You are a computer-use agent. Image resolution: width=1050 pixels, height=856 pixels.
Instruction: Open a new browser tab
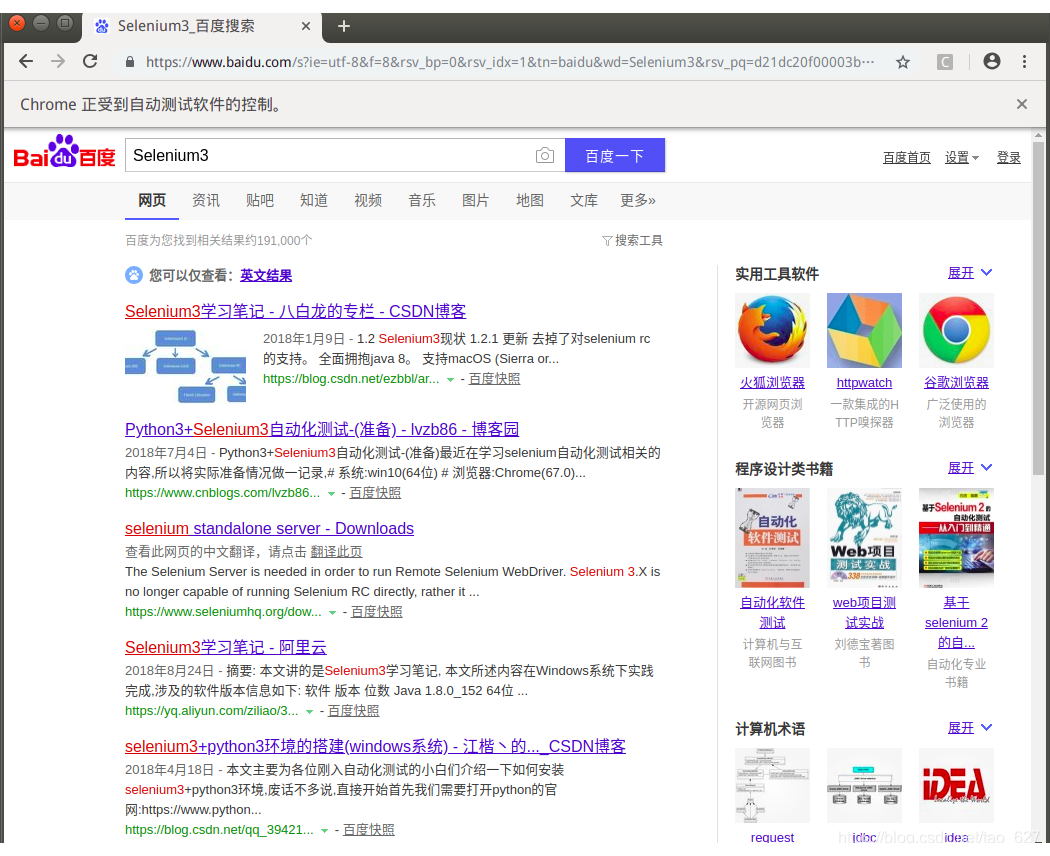coord(344,26)
